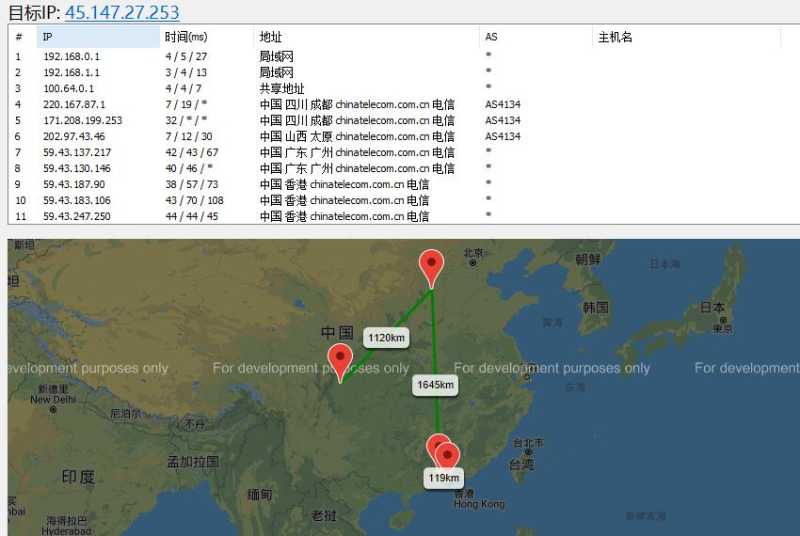This screenshot has height=536, width=800.
Task: Click the 韩国 label on map
Action: 596,307
